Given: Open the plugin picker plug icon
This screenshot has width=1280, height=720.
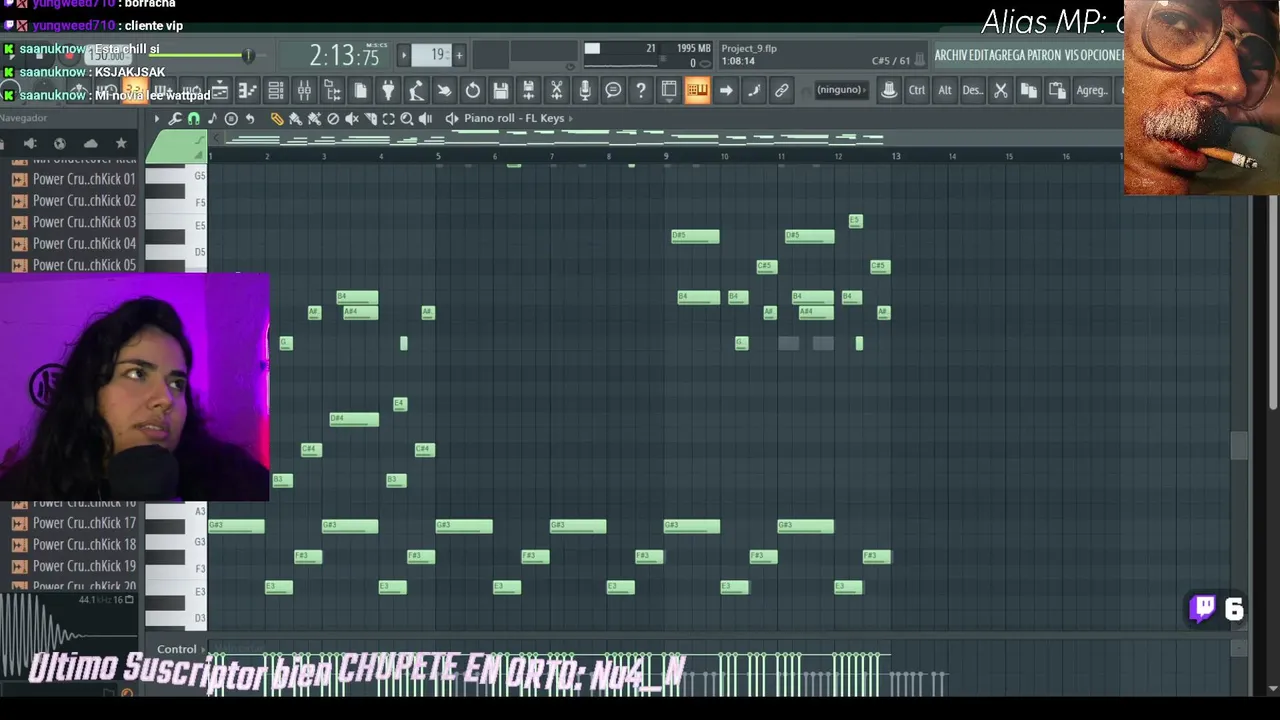Looking at the screenshot, I should click(388, 91).
